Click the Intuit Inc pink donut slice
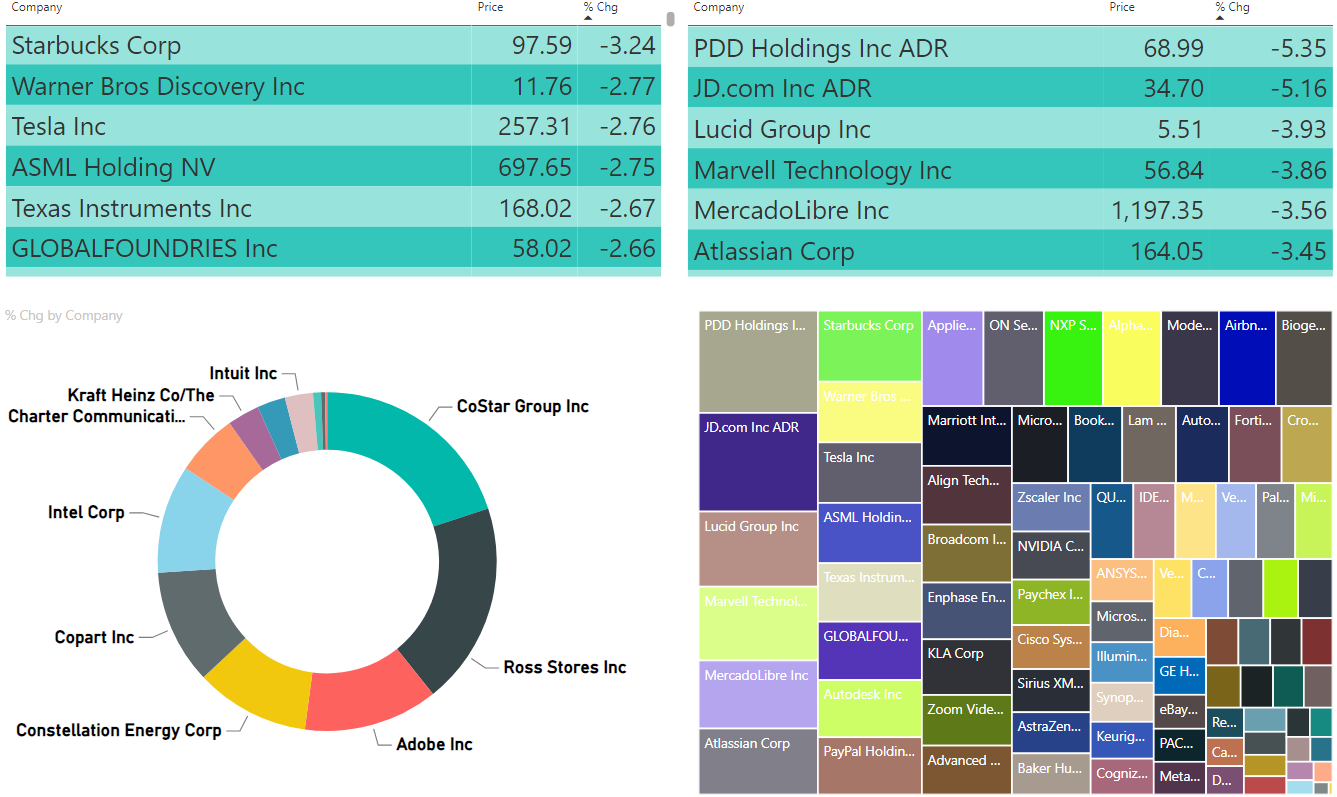Screen dimensions: 1337x797 302,419
